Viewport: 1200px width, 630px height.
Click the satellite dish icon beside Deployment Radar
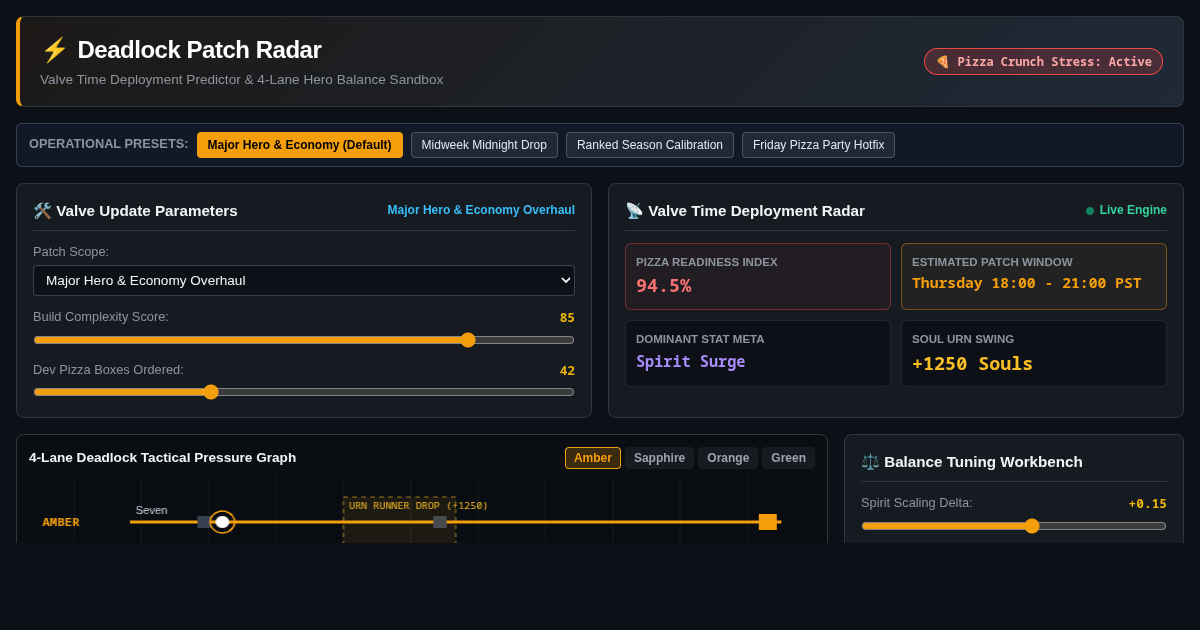[x=634, y=210]
